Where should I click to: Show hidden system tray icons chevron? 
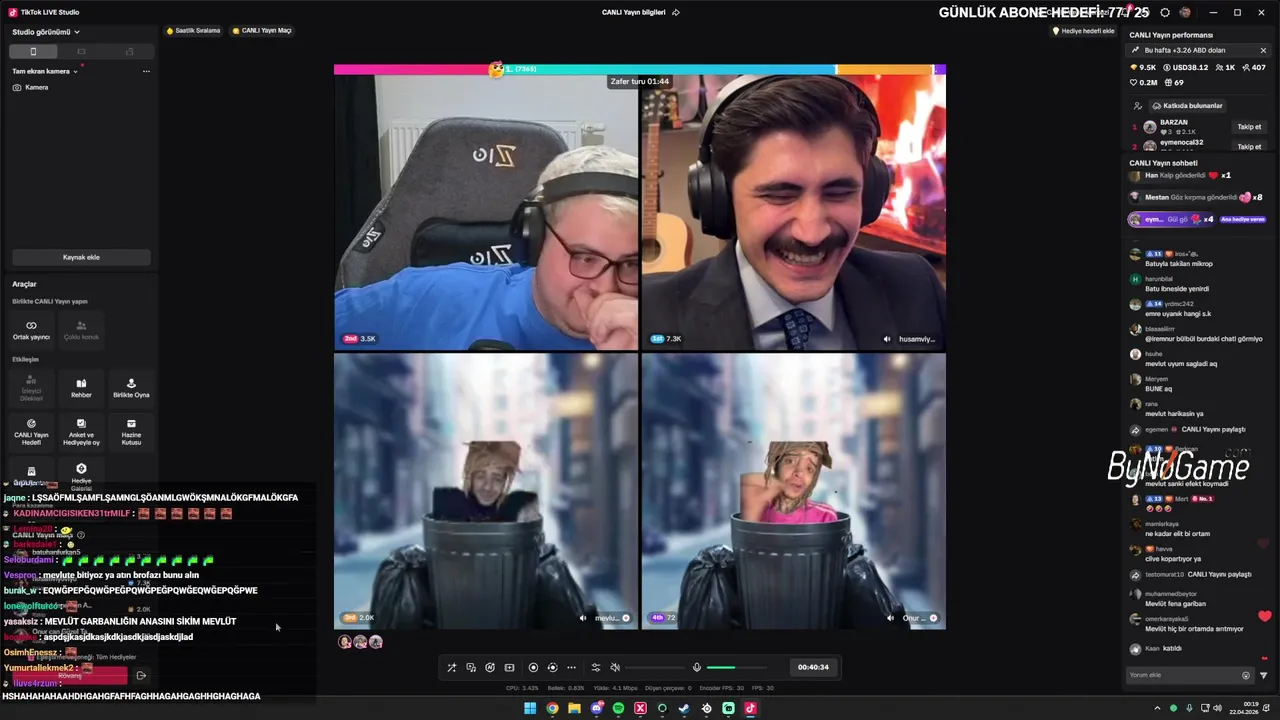1158,708
